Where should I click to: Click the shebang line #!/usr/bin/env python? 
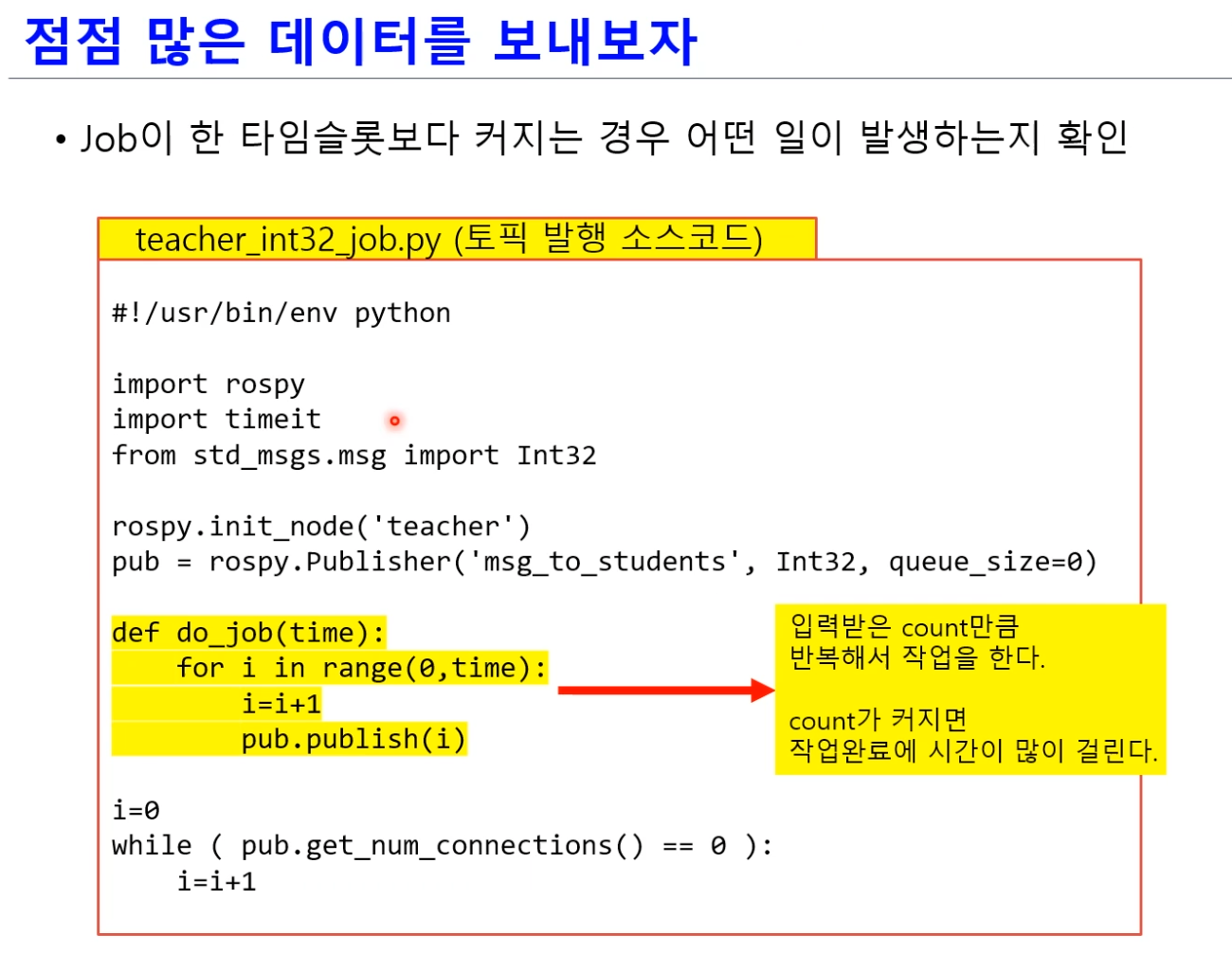(281, 313)
